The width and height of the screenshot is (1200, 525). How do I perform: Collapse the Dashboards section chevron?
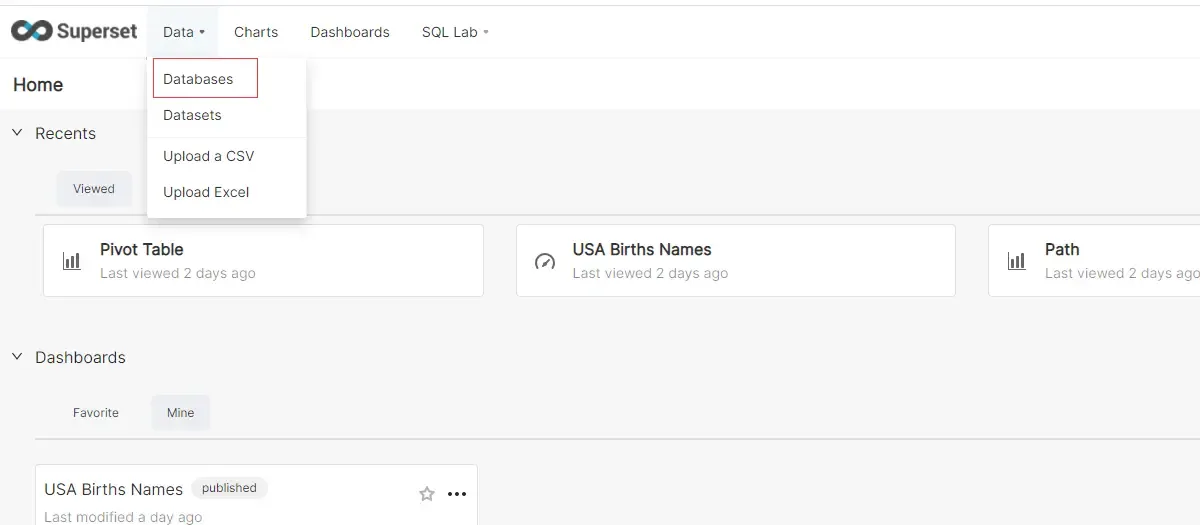coord(17,357)
